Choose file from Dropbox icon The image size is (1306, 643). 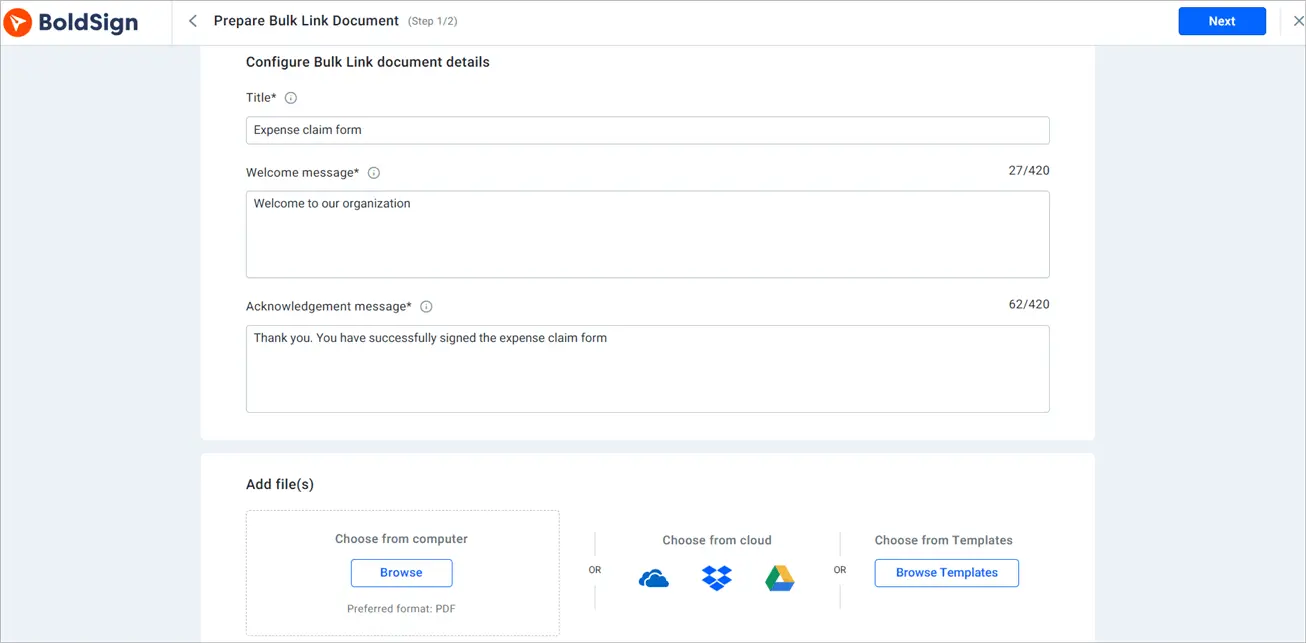pos(717,578)
